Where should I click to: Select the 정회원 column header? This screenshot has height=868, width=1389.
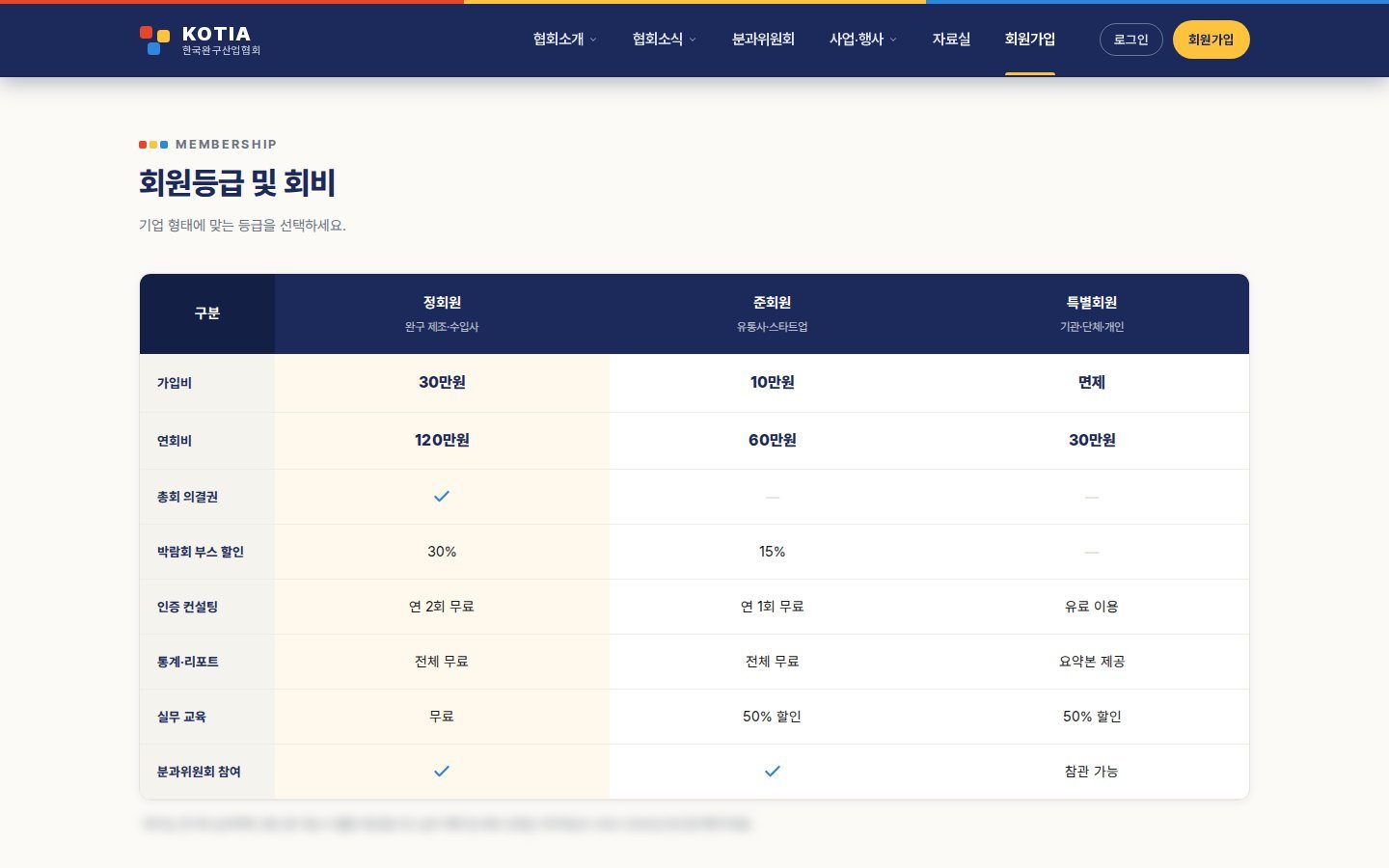[x=442, y=313]
